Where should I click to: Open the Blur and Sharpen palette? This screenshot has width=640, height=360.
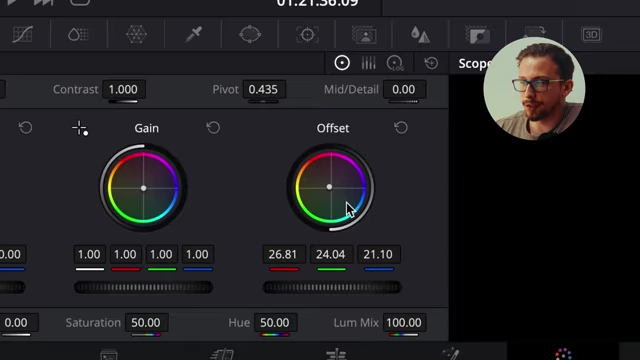coord(420,34)
